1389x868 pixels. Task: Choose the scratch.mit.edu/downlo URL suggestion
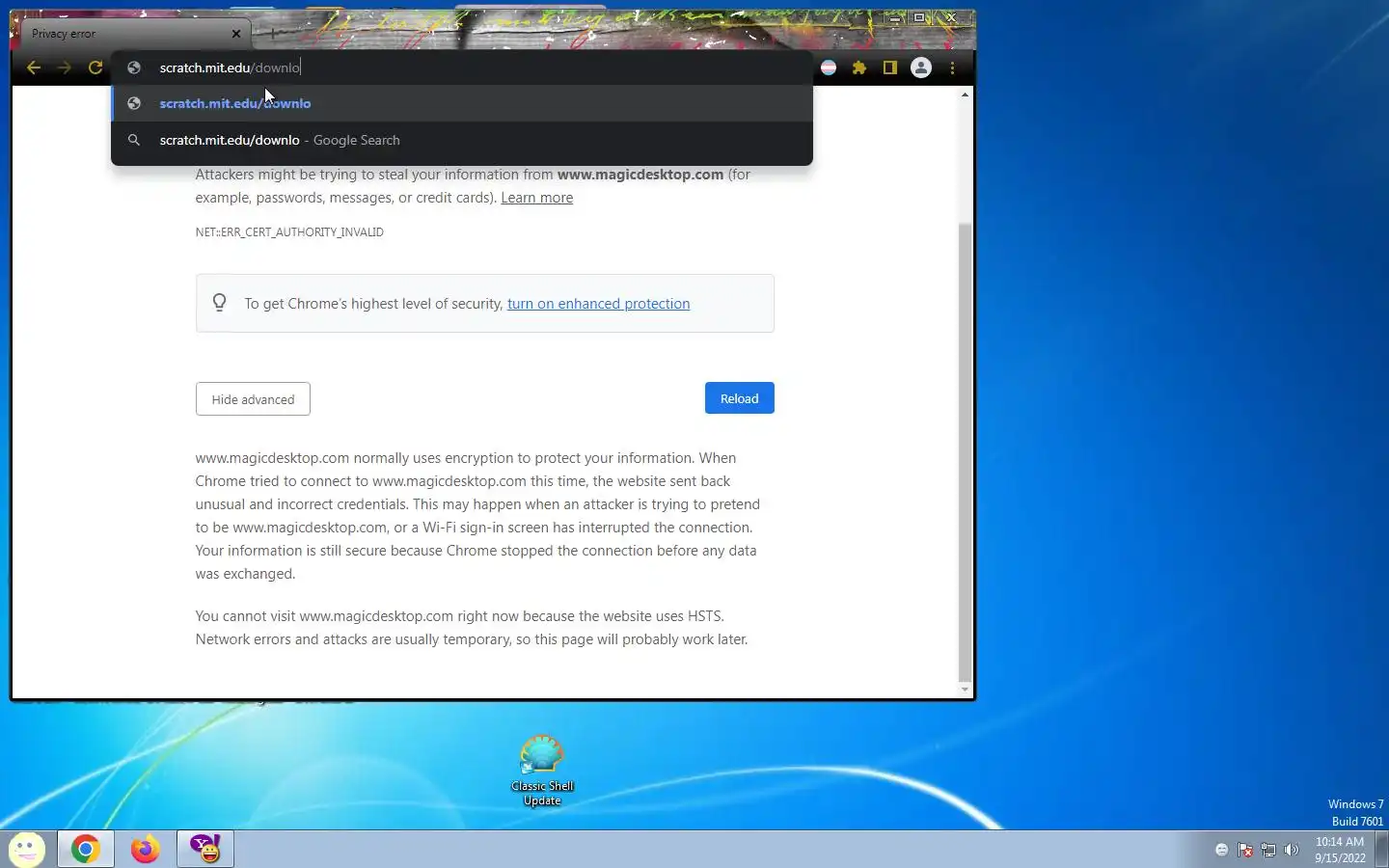point(462,103)
